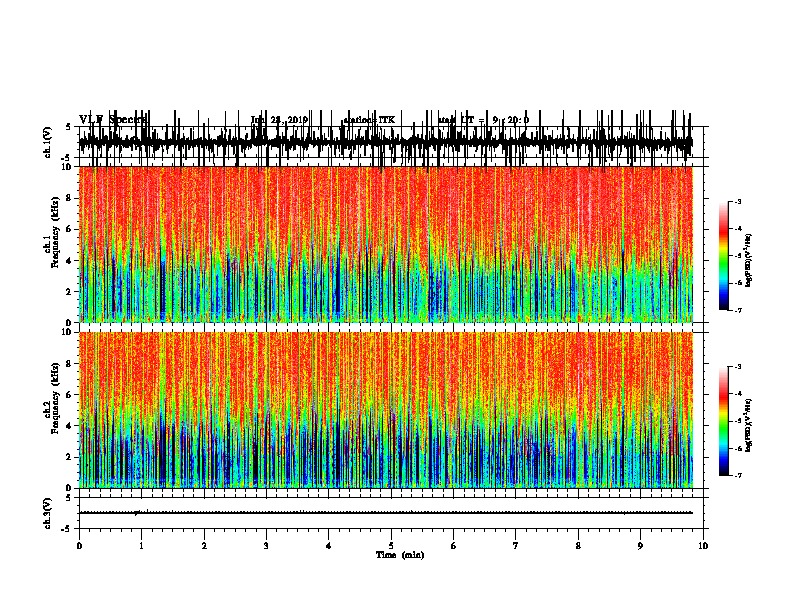Viewport: 792px width, 612px height.
Task: Click the ch.1 waveform "-5" volt tick label
Action: tap(68, 158)
